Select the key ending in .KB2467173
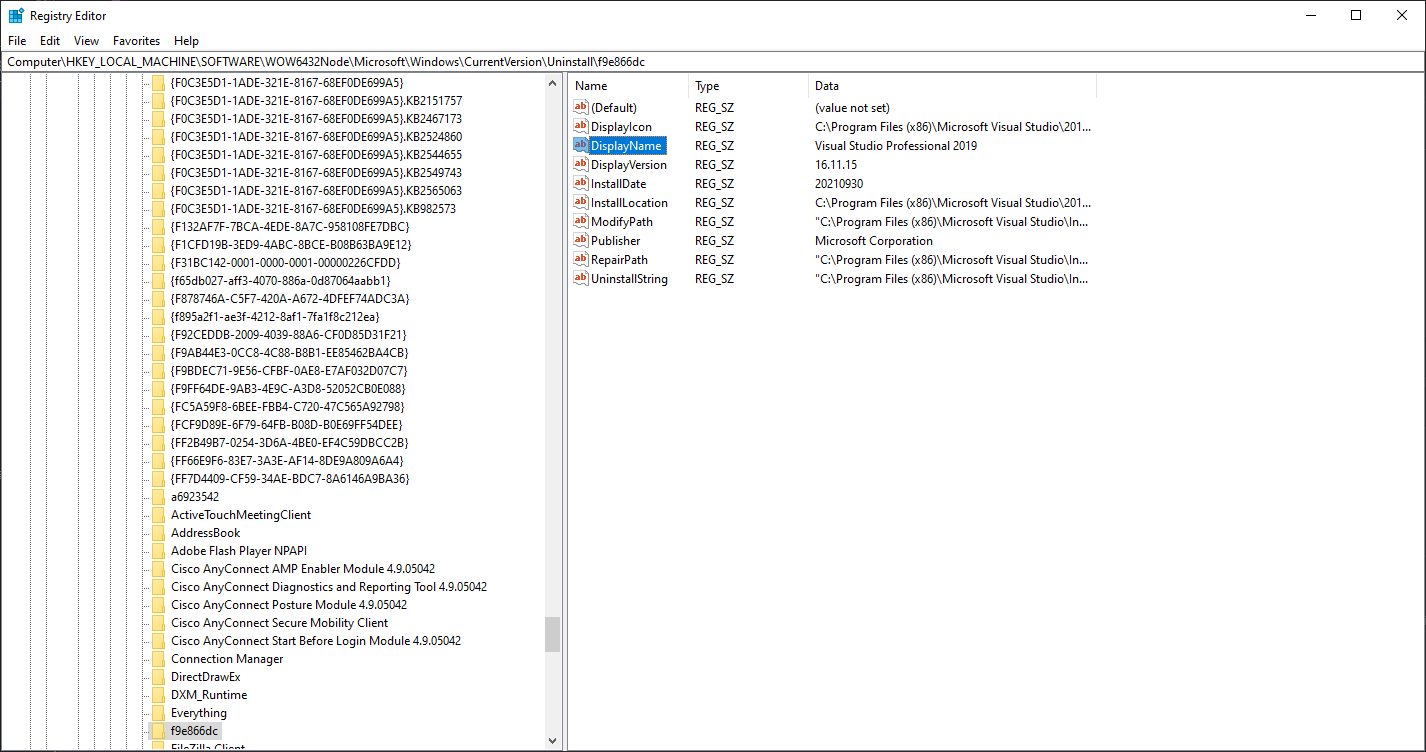This screenshot has width=1426, height=752. click(x=316, y=119)
